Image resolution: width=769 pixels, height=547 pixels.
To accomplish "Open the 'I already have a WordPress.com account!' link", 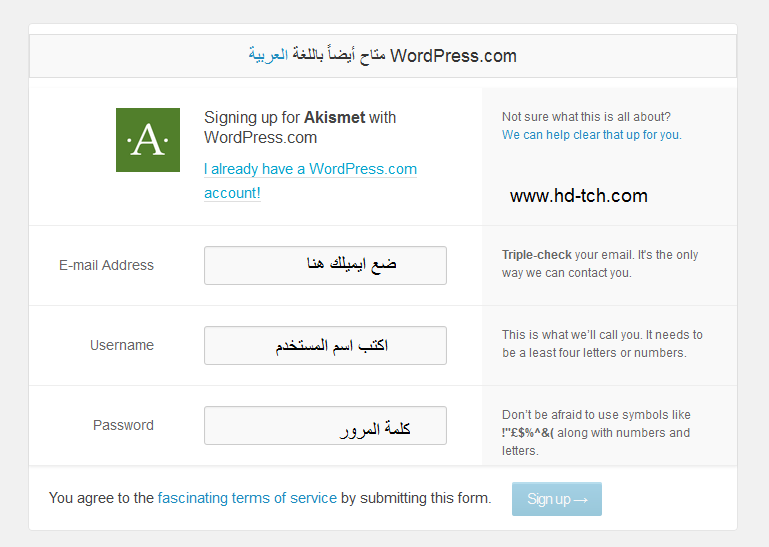I will point(310,181).
